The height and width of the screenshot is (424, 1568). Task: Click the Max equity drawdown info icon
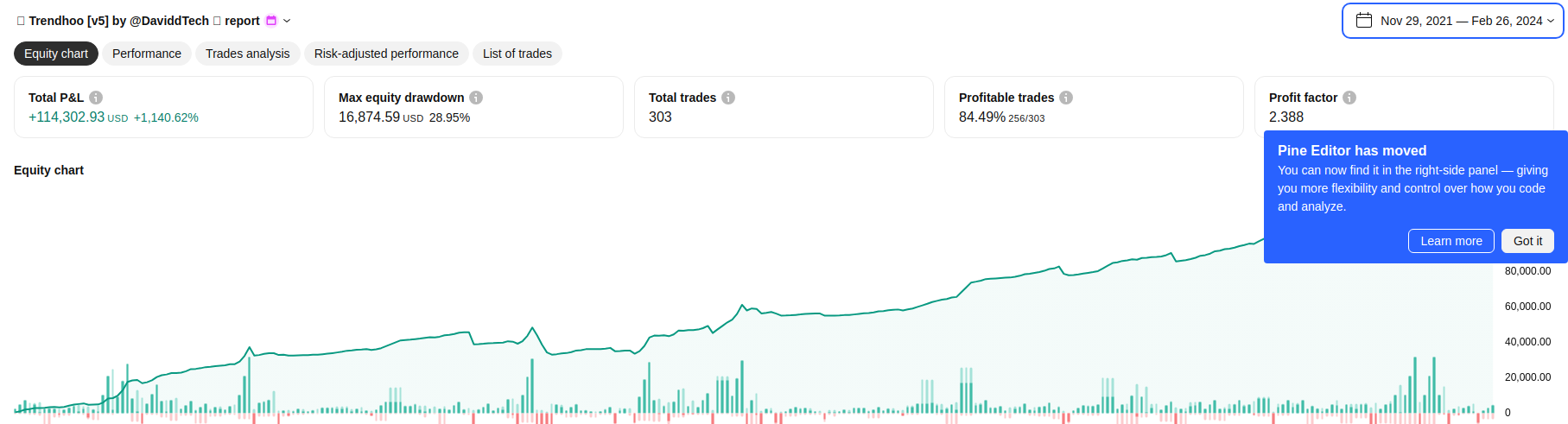pos(476,98)
